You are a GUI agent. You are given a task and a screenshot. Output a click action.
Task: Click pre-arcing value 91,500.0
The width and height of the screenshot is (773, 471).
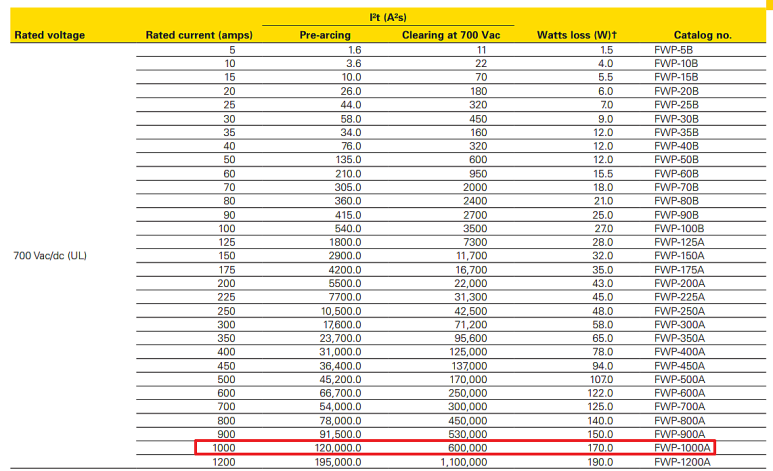[x=341, y=435]
